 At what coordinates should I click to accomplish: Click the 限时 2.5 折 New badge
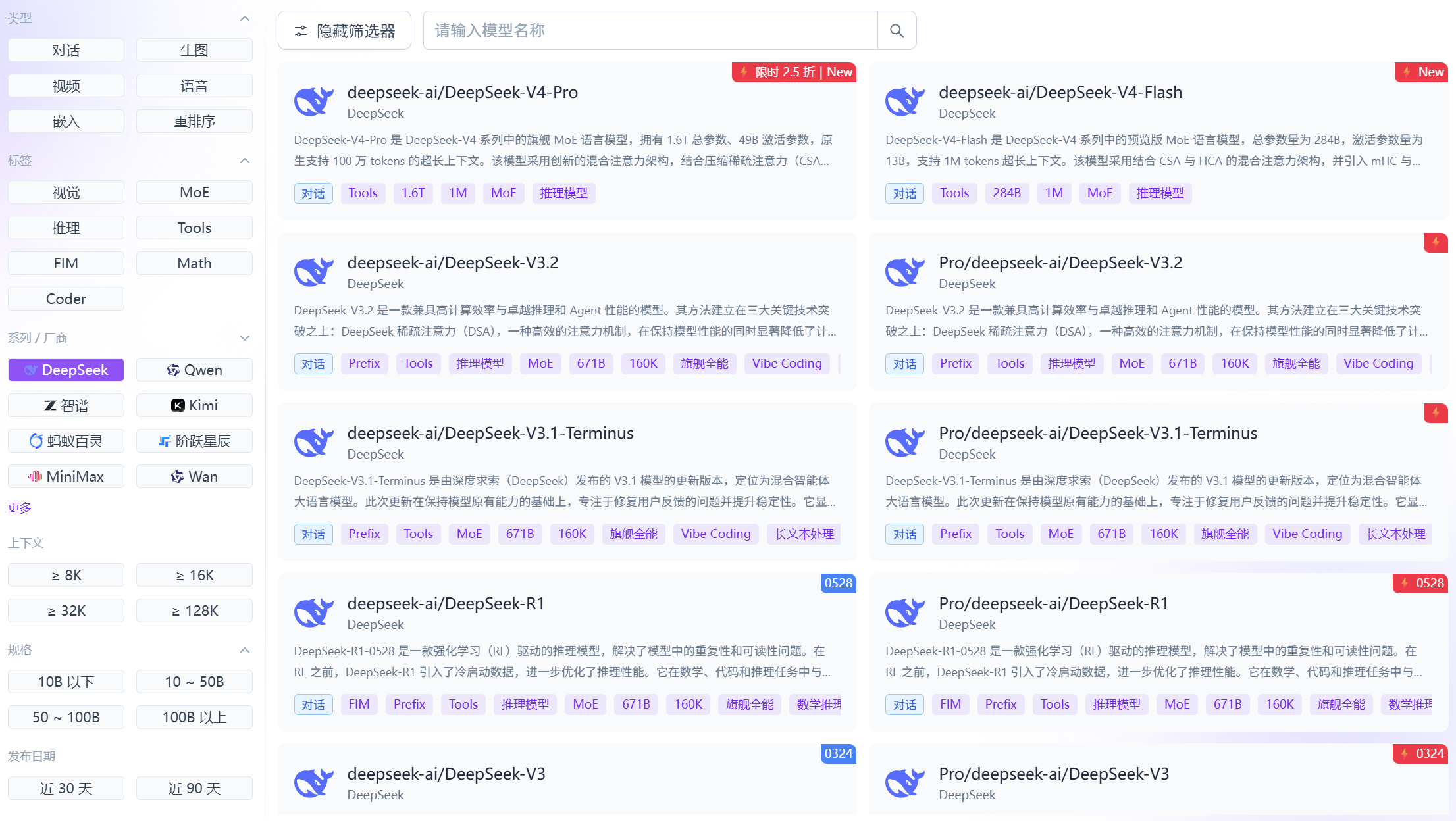click(794, 72)
